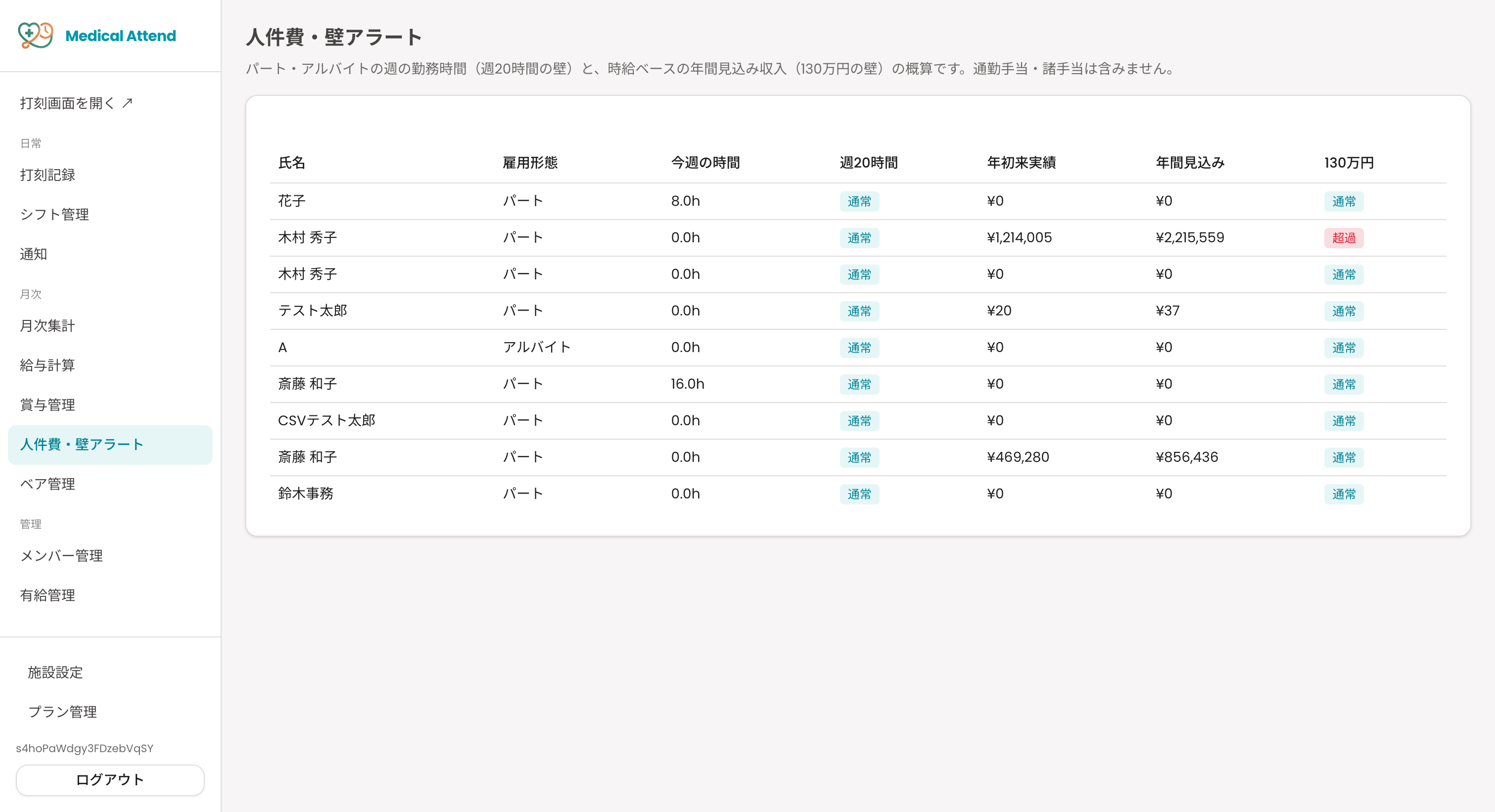Click the 130万円 通常 badge for 鈴木事務
This screenshot has width=1495, height=812.
[x=1344, y=494]
